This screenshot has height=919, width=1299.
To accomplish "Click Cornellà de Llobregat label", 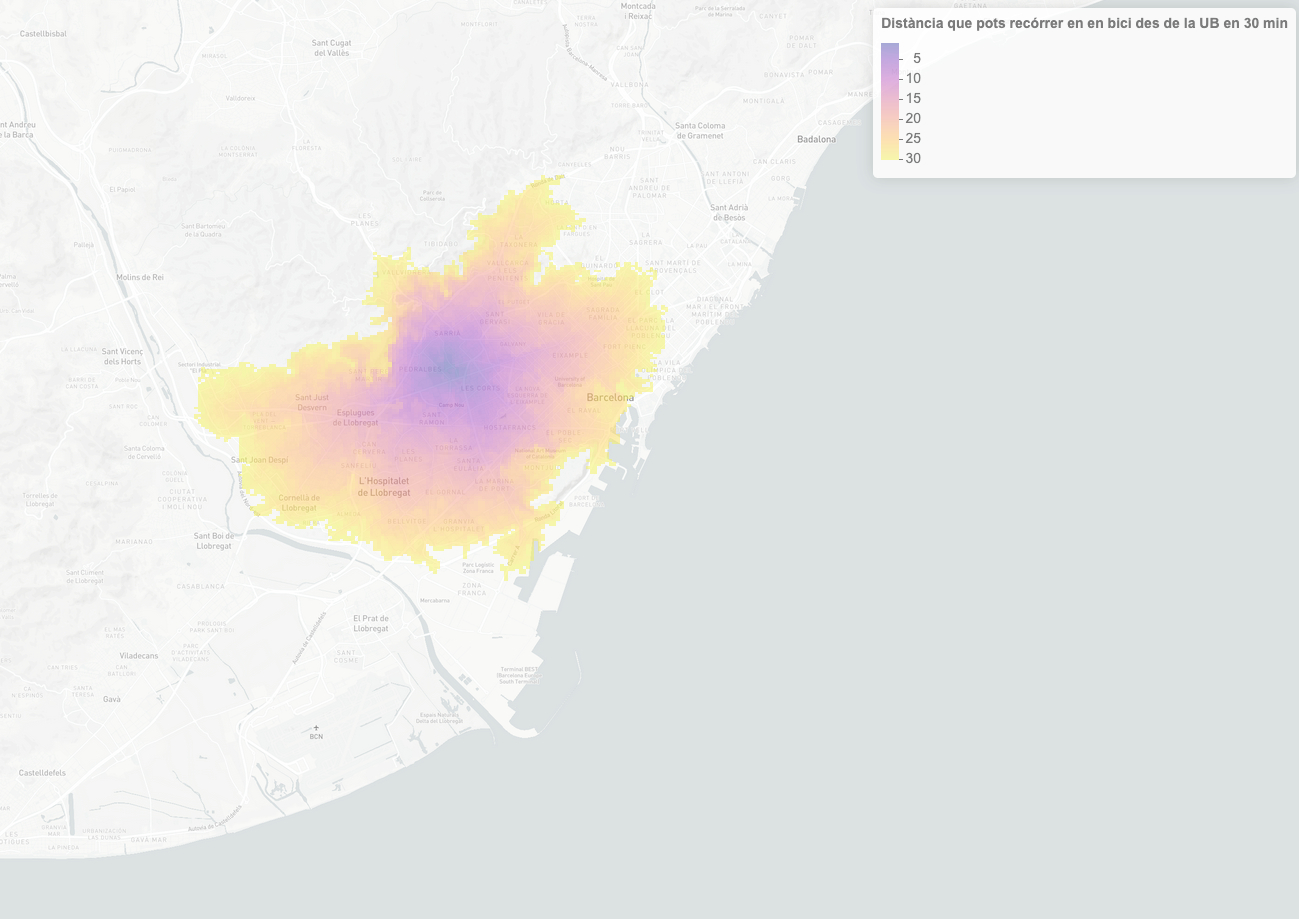I will coord(299,502).
